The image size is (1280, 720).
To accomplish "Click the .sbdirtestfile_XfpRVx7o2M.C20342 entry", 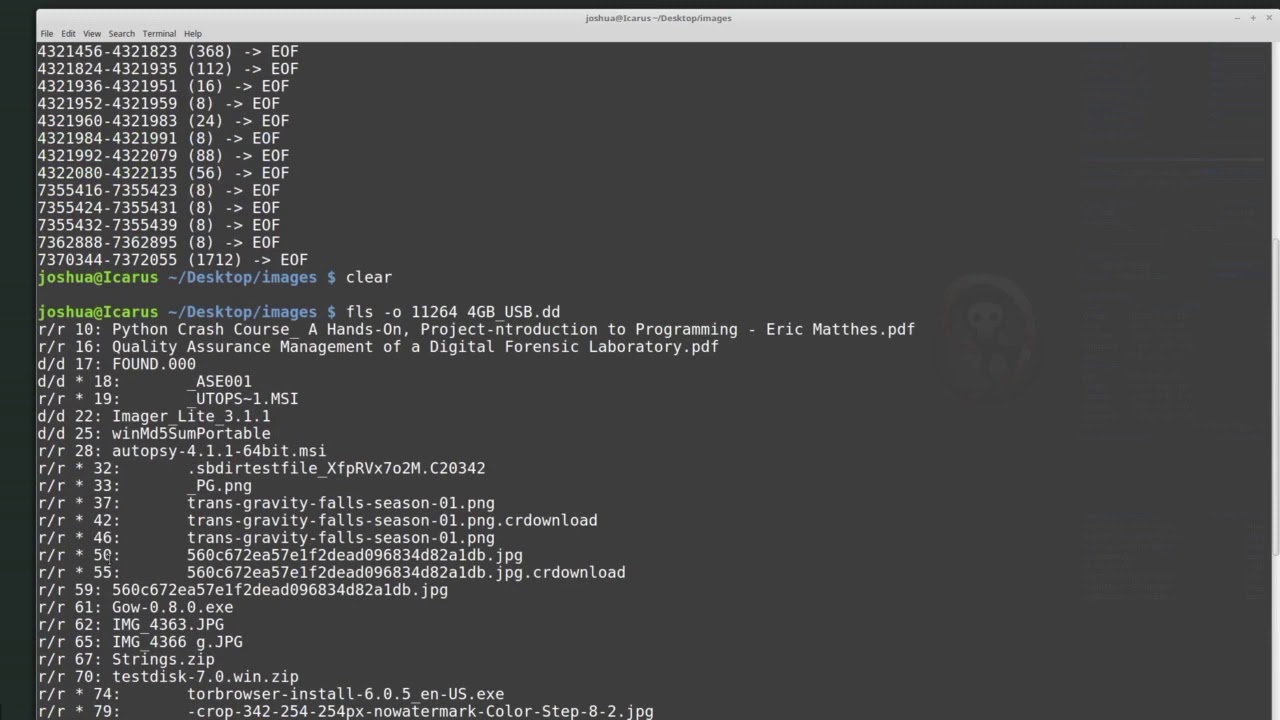I will [262, 468].
